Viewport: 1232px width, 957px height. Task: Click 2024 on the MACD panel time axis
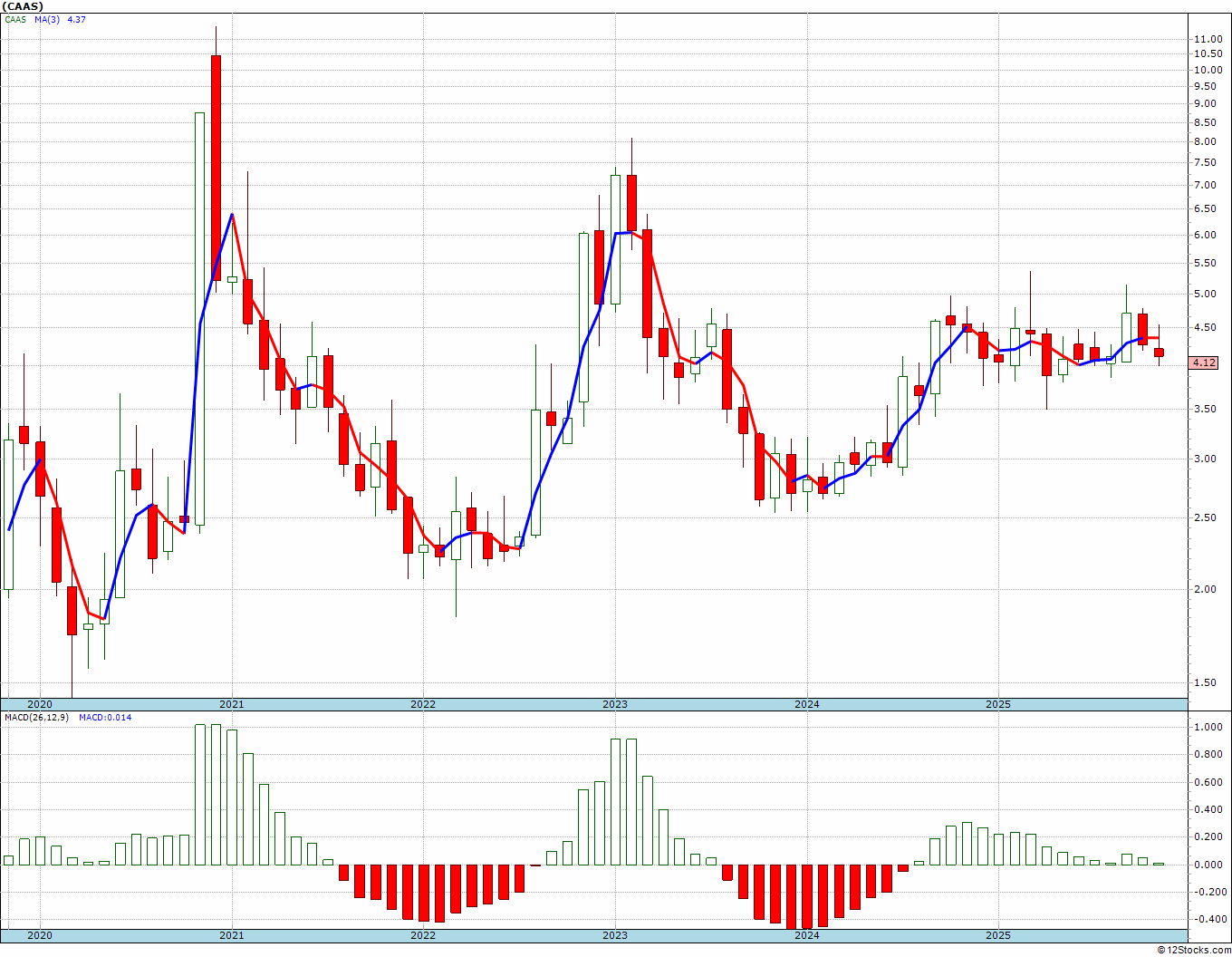click(807, 935)
